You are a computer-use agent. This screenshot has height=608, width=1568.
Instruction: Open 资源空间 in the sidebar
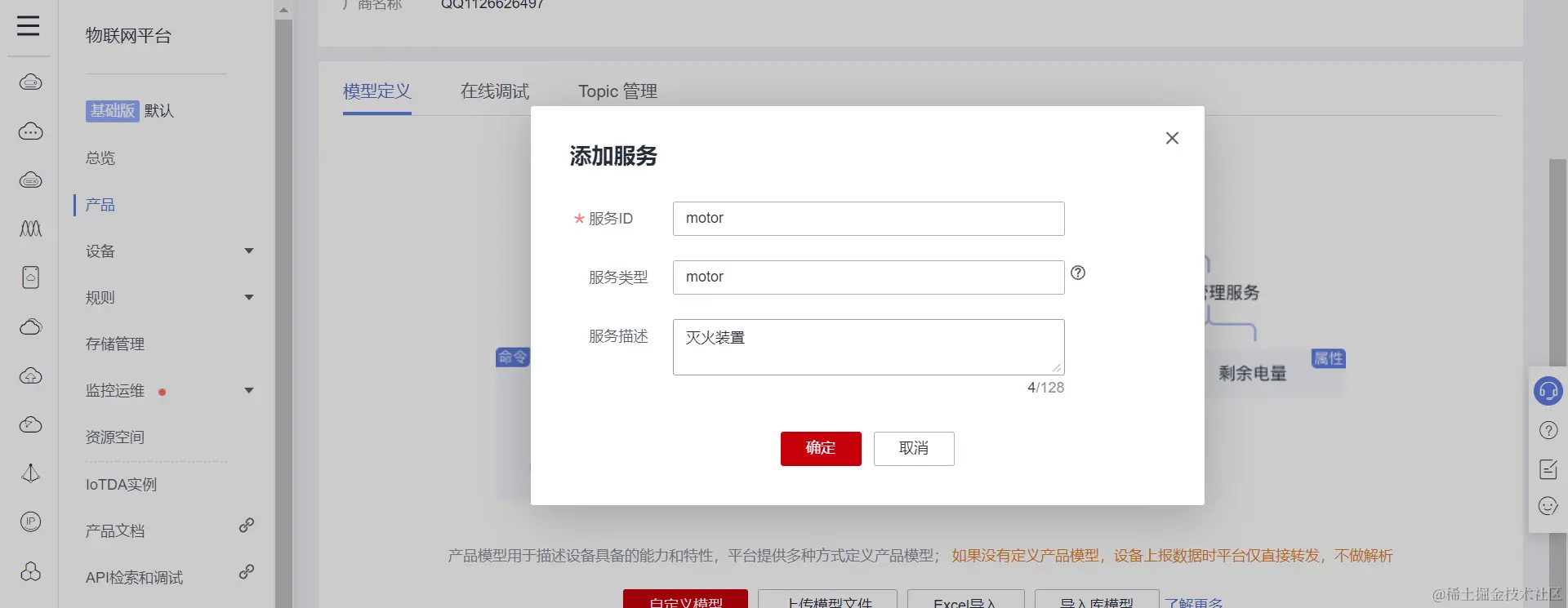click(x=115, y=437)
